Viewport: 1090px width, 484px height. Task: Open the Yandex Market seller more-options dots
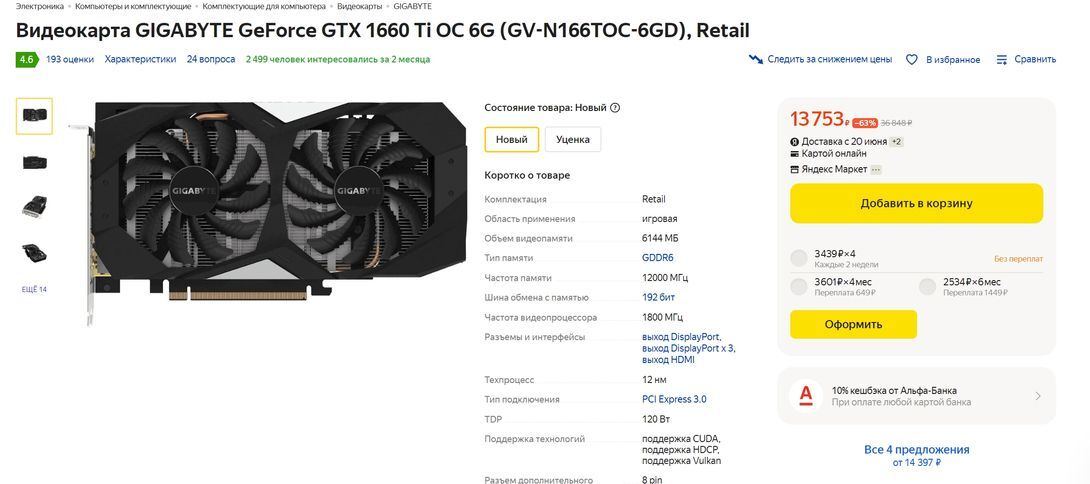[876, 169]
